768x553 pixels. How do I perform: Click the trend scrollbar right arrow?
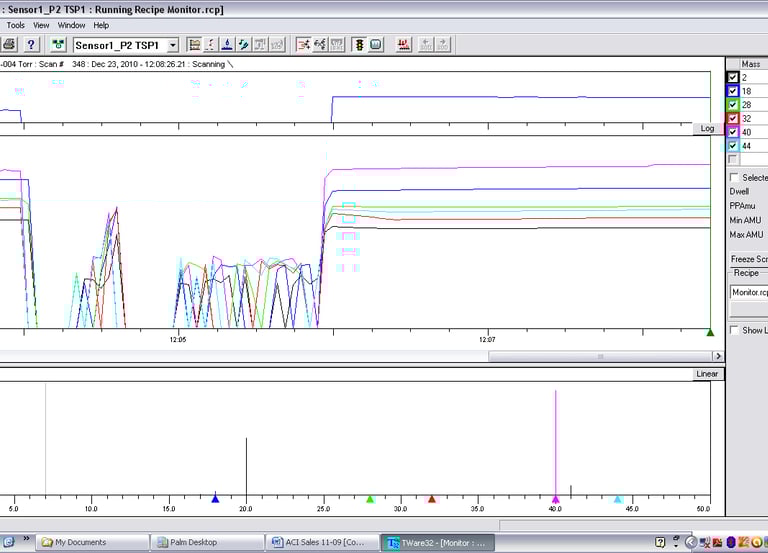click(x=717, y=356)
